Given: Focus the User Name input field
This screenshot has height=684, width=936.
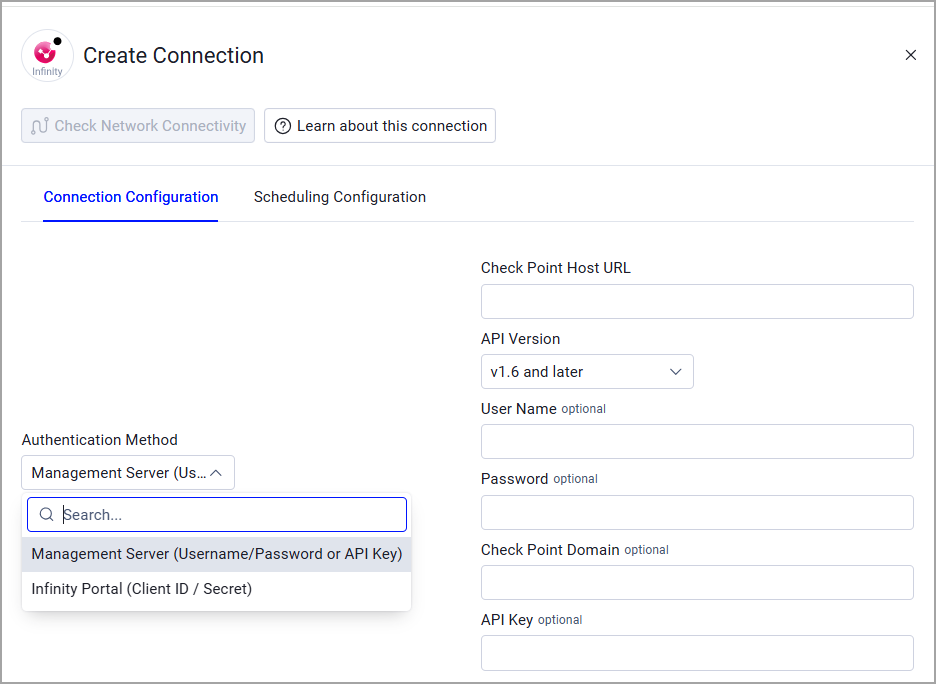Looking at the screenshot, I should (697, 442).
